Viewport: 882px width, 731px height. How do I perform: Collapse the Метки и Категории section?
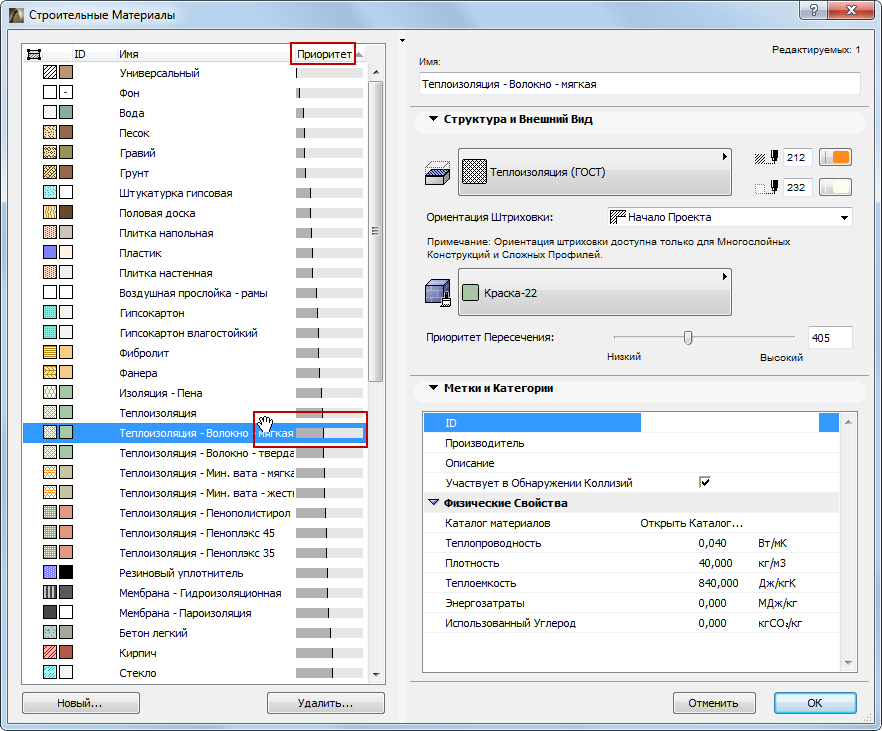[x=433, y=387]
